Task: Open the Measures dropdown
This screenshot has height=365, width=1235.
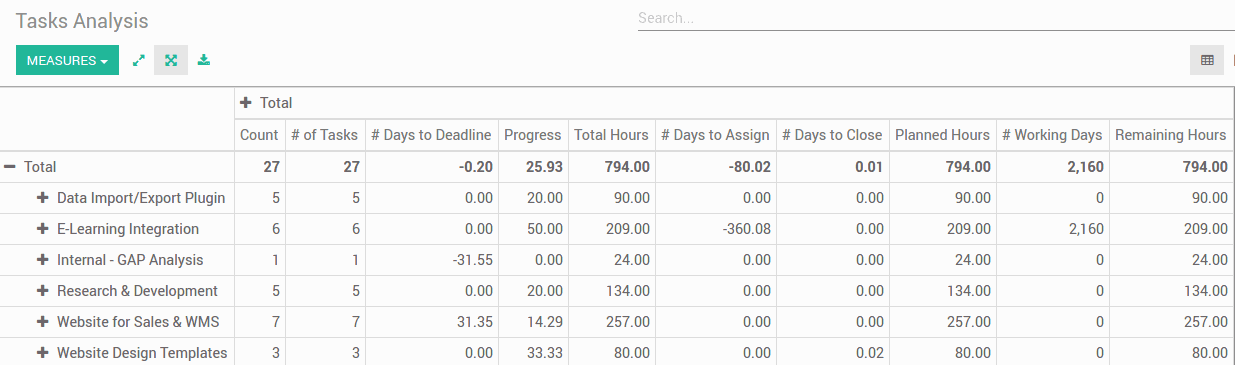Action: tap(67, 60)
